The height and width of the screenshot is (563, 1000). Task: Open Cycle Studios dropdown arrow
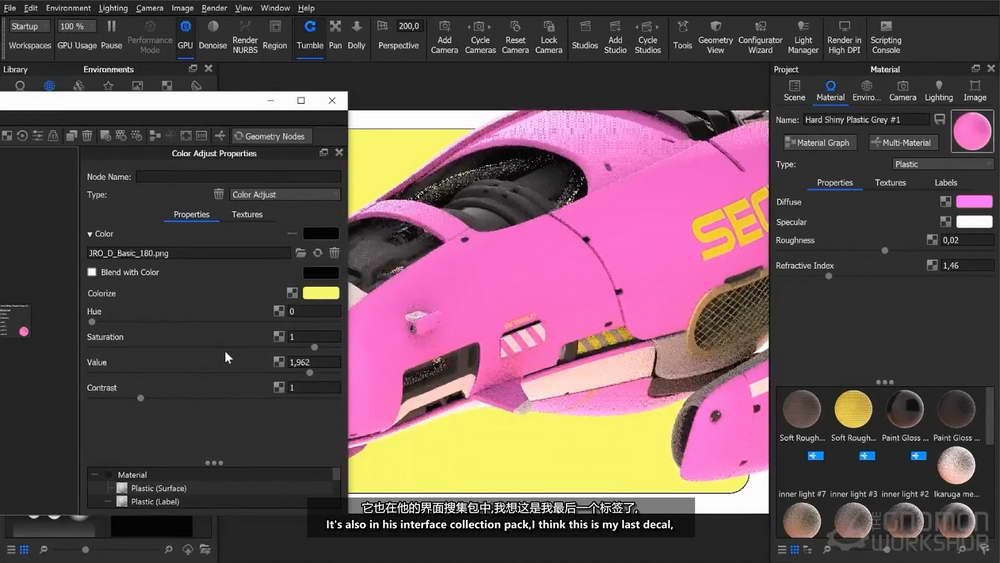pos(658,27)
